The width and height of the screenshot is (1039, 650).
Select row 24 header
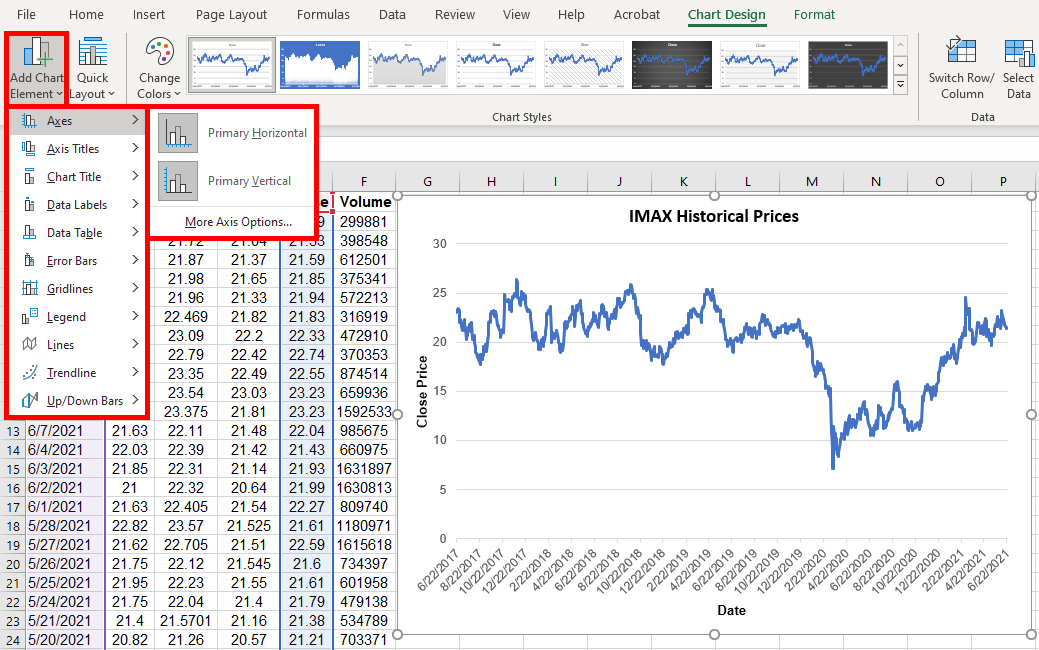13,641
